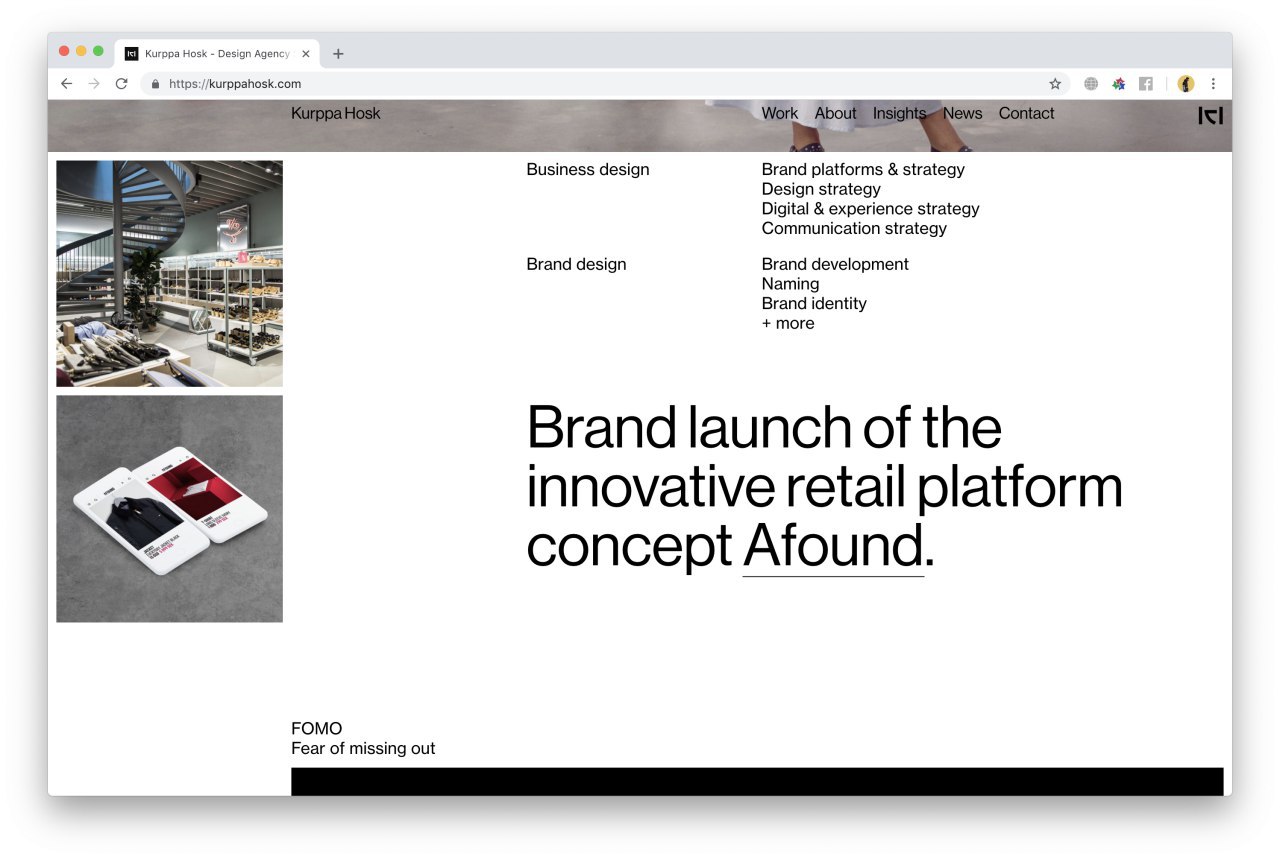Reload the page with refresh icon
This screenshot has height=859, width=1280.
coord(122,84)
